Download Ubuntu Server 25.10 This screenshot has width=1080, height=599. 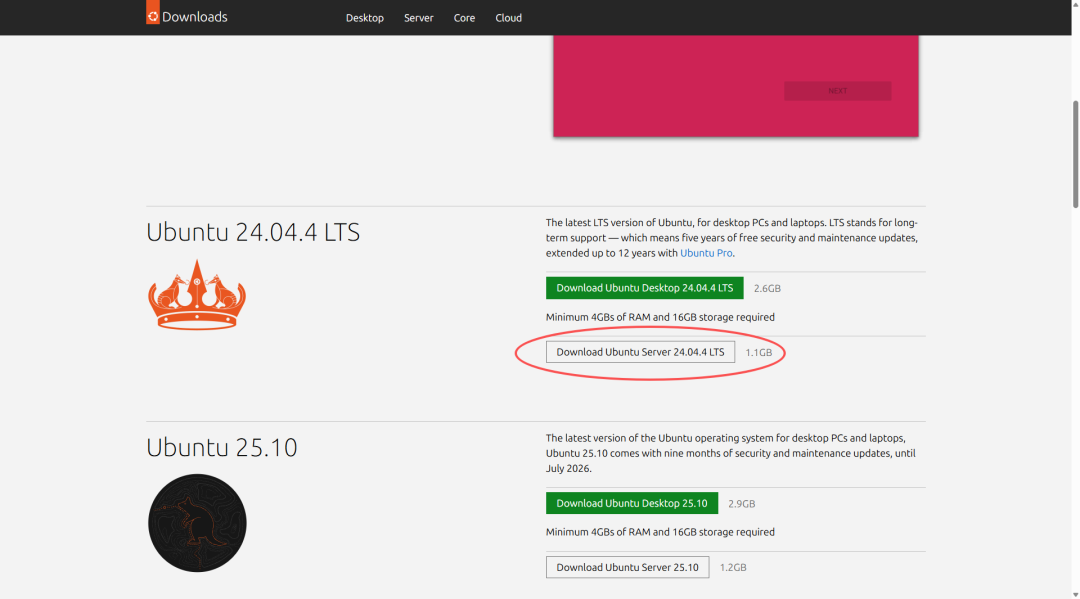coord(627,567)
